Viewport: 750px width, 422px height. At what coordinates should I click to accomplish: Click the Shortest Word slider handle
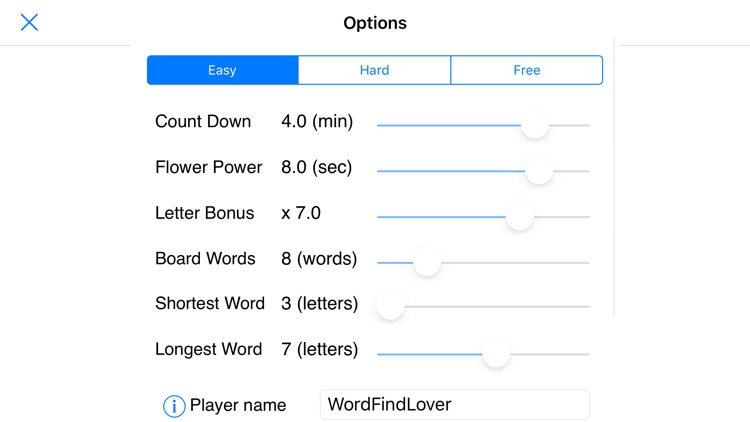[x=390, y=307]
